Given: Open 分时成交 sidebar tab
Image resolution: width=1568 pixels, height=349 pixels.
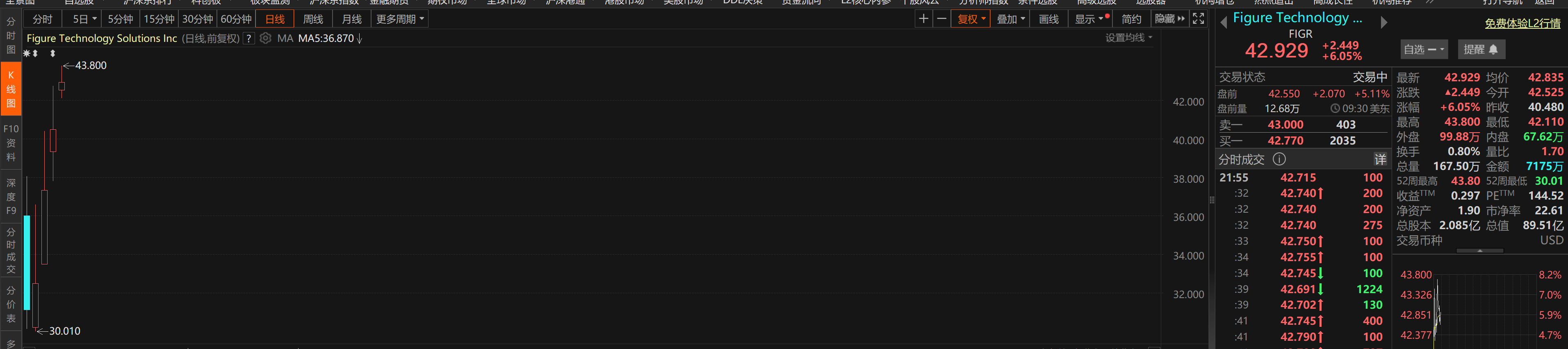Looking at the screenshot, I should tap(11, 250).
